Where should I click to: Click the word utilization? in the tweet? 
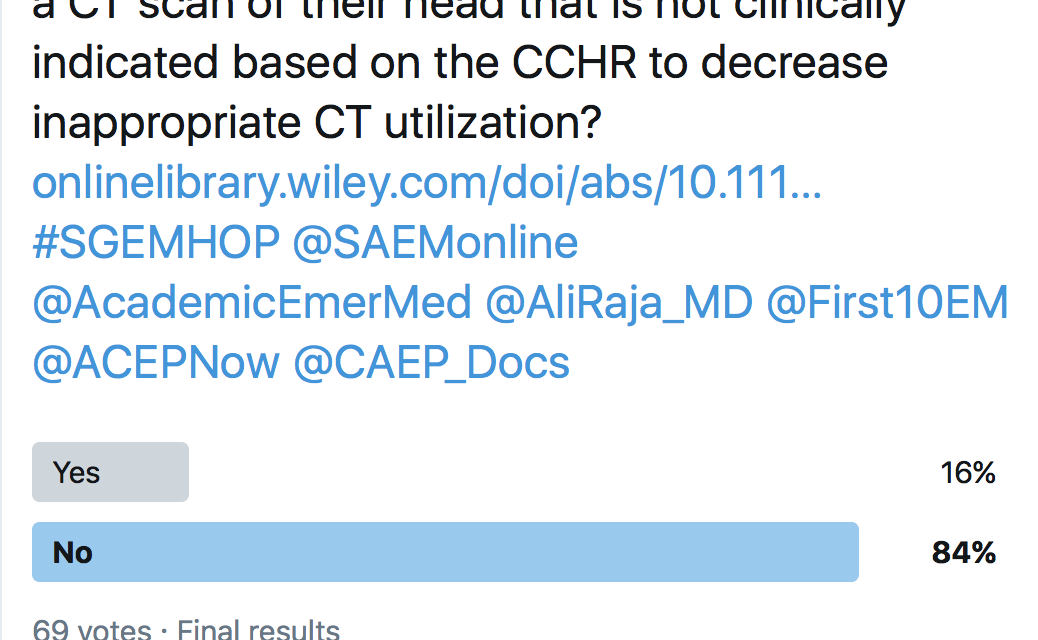tap(493, 122)
